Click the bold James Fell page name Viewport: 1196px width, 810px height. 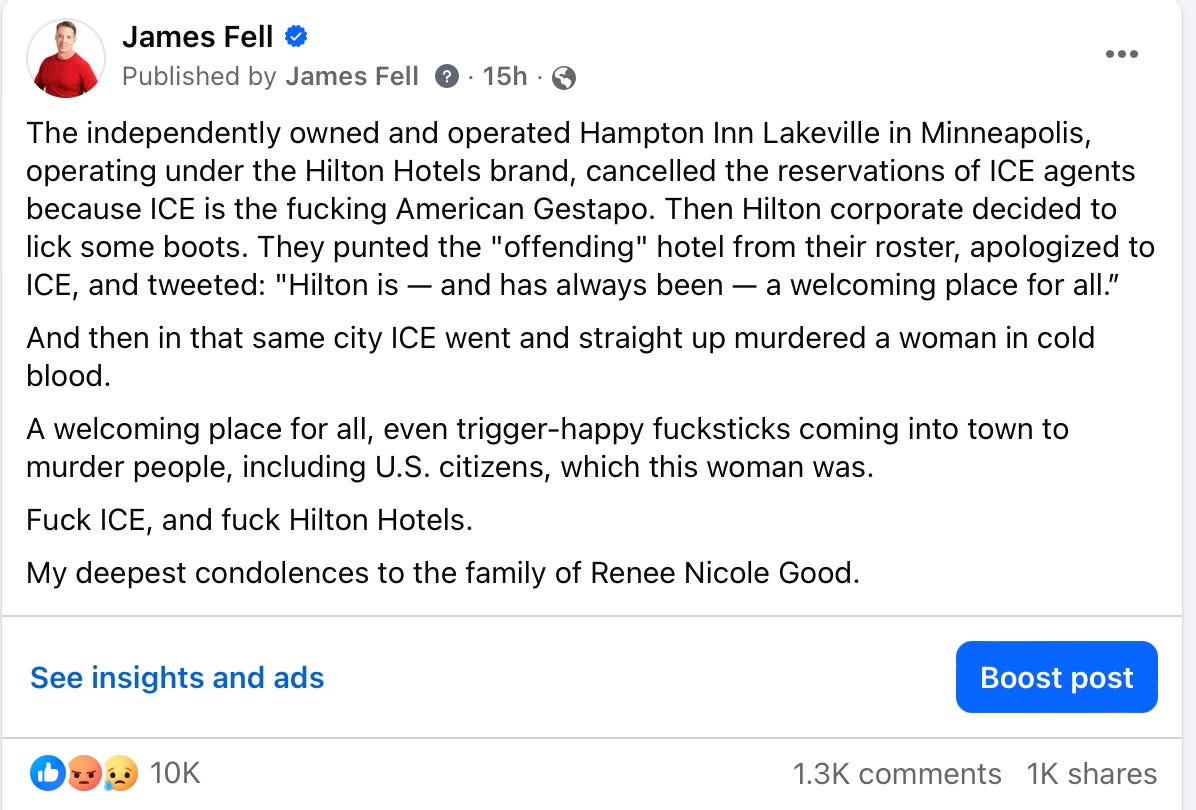point(197,38)
